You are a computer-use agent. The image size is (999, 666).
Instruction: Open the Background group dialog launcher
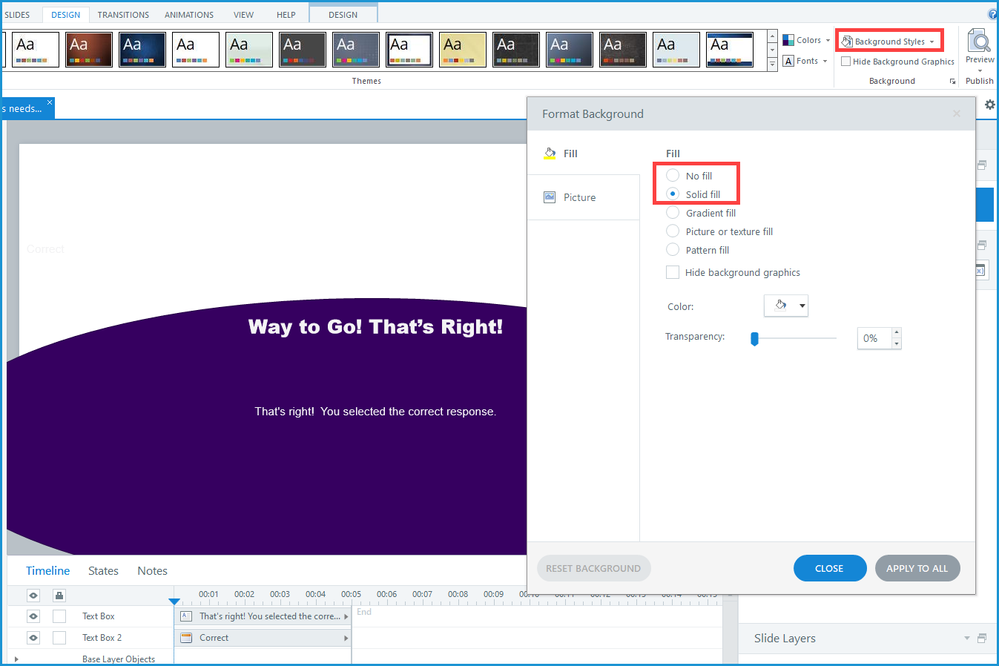(952, 81)
